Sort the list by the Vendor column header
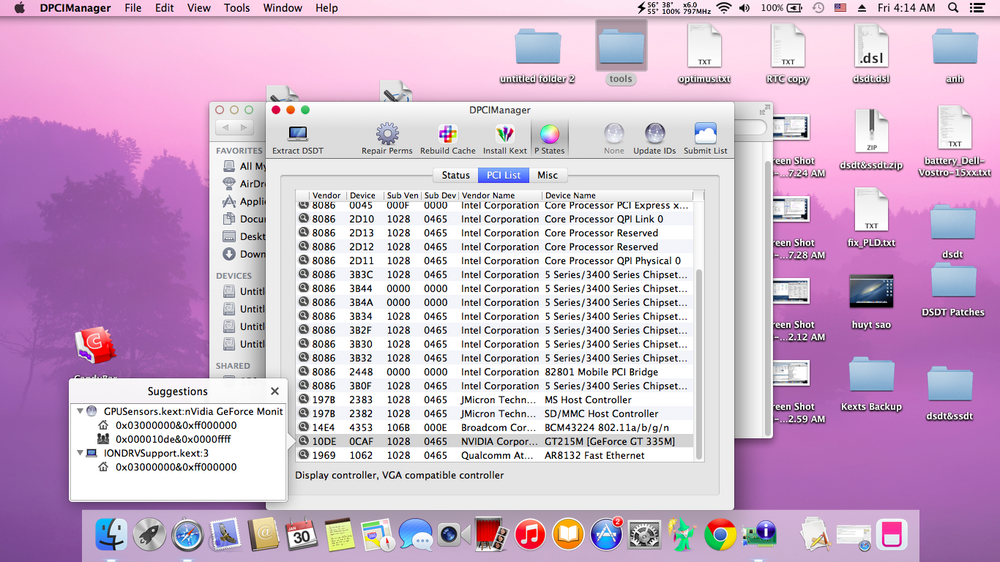 coord(326,195)
